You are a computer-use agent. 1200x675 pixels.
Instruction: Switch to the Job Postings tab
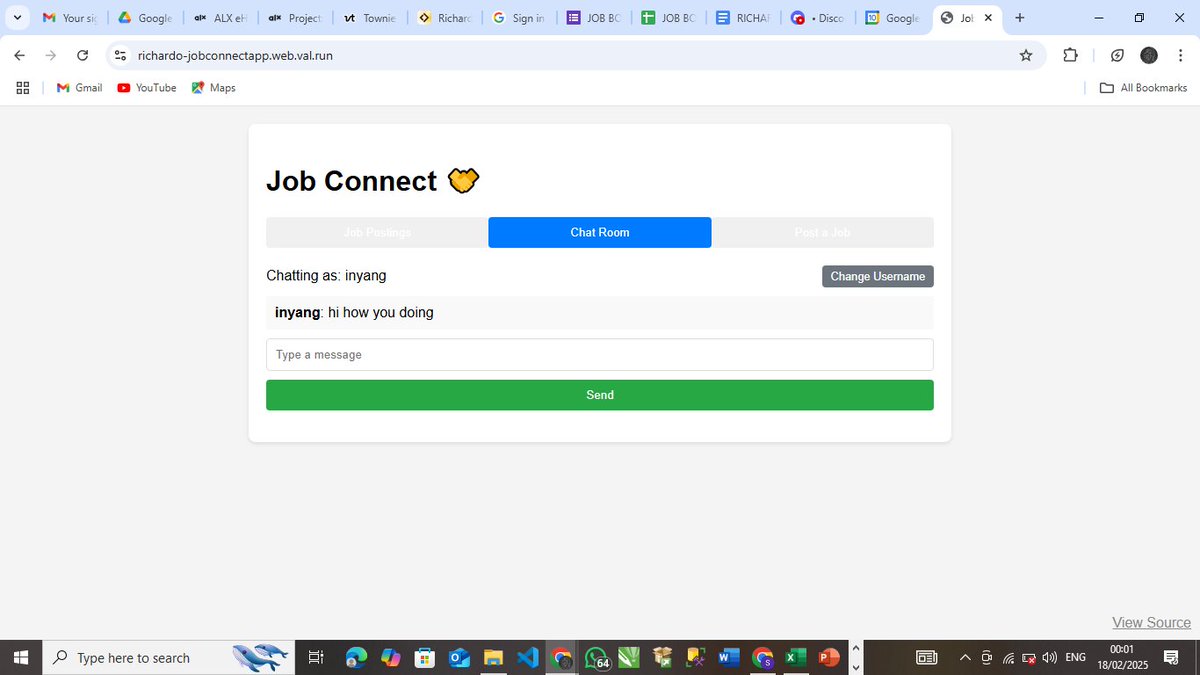[377, 232]
